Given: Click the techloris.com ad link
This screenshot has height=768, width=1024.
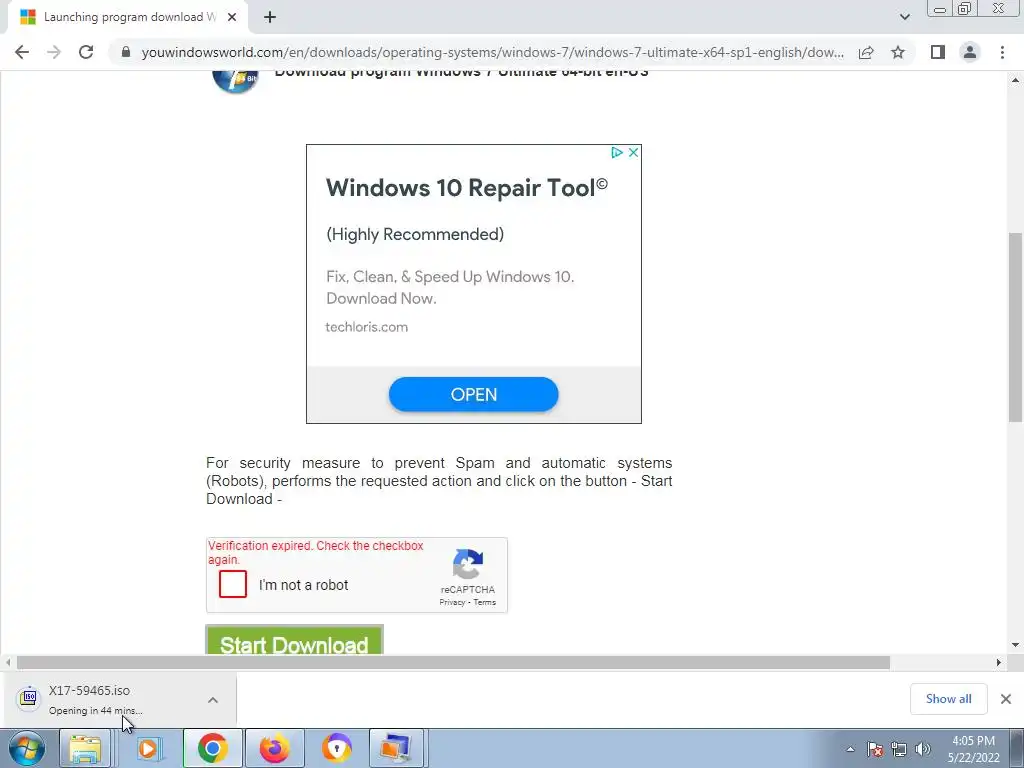Looking at the screenshot, I should click(x=366, y=327).
